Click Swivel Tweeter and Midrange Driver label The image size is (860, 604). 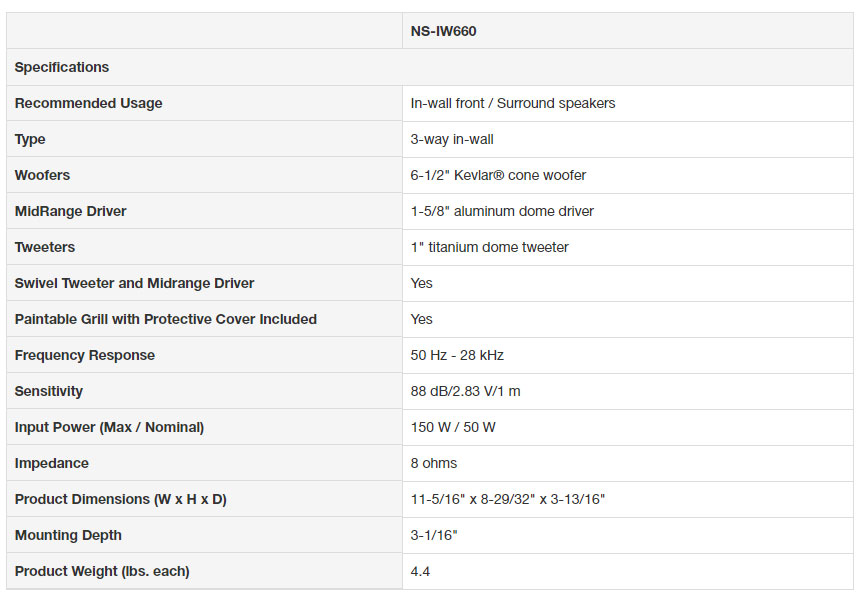(x=134, y=283)
